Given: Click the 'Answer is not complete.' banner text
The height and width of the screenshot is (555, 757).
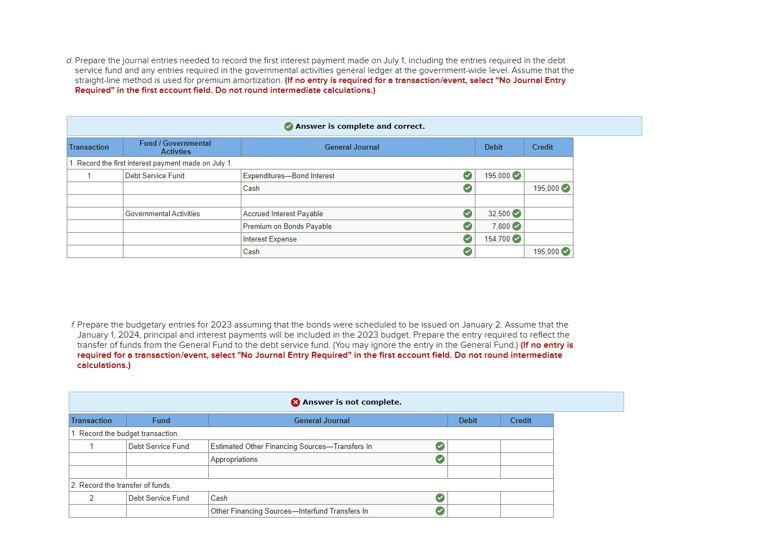Looking at the screenshot, I should (352, 402).
